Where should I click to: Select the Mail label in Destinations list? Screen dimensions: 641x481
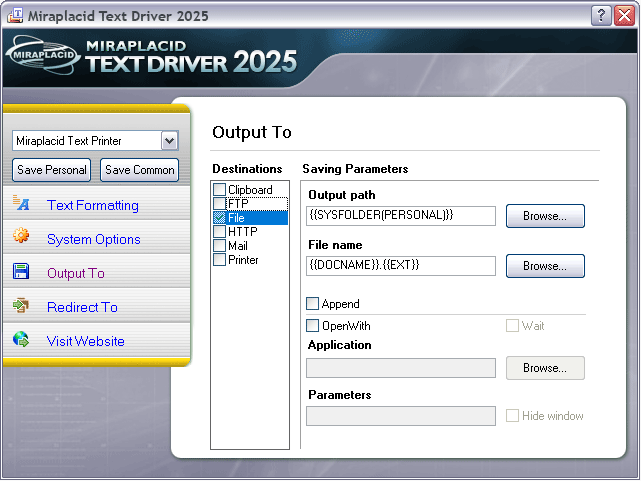(x=238, y=246)
